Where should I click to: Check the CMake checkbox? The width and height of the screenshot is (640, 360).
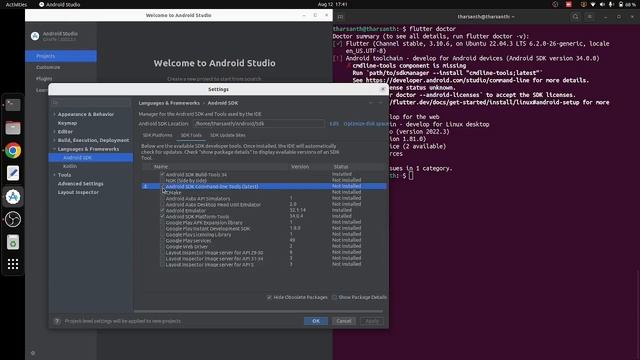pos(162,192)
